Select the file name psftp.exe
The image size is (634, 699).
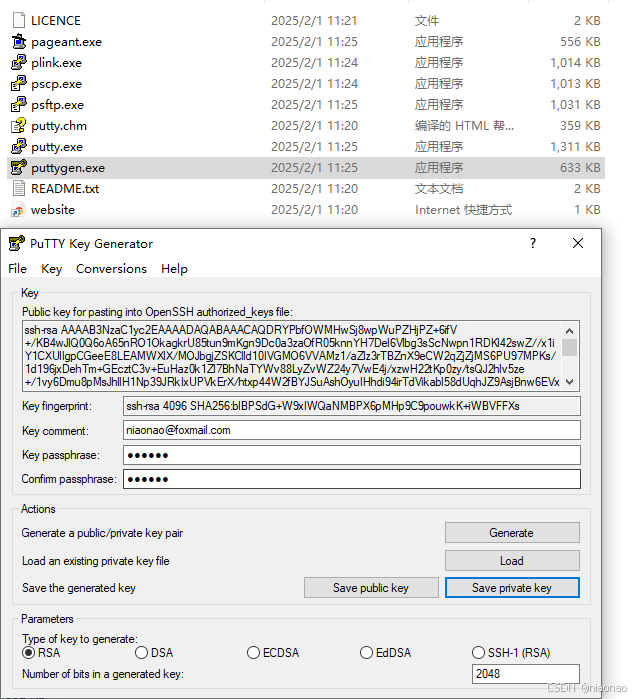[58, 105]
